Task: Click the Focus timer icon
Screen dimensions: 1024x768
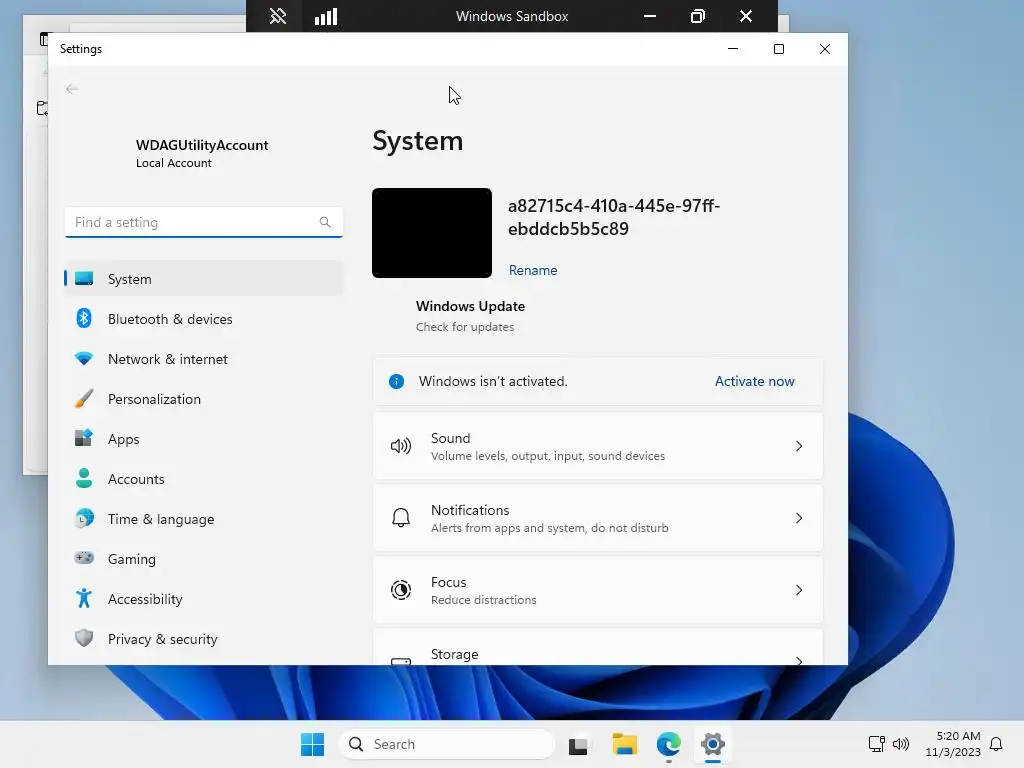Action: click(400, 590)
